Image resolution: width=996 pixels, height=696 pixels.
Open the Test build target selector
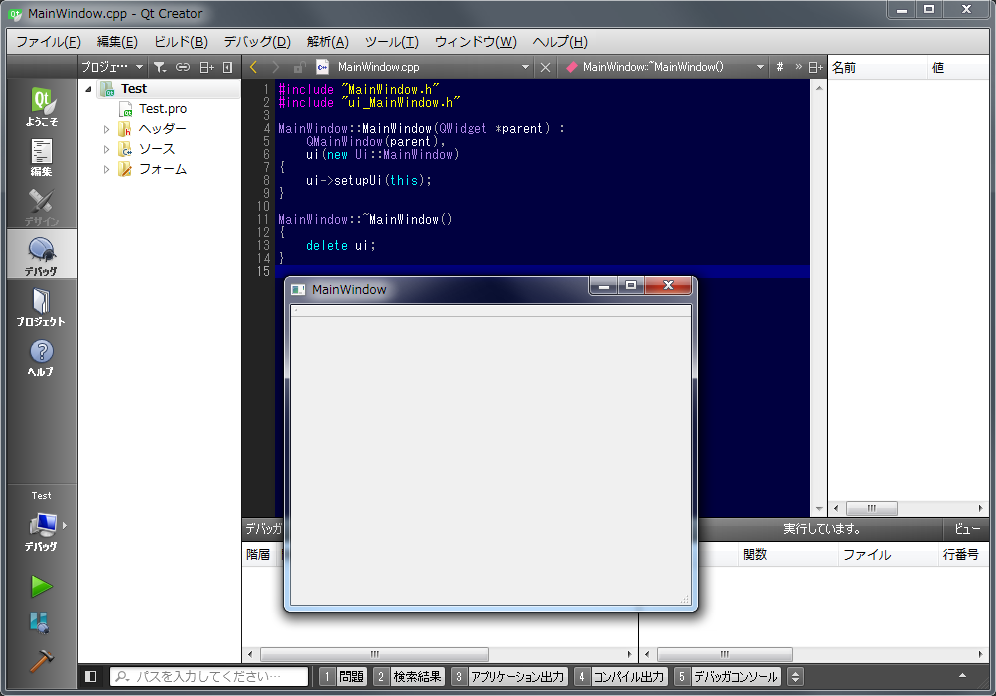coord(42,521)
